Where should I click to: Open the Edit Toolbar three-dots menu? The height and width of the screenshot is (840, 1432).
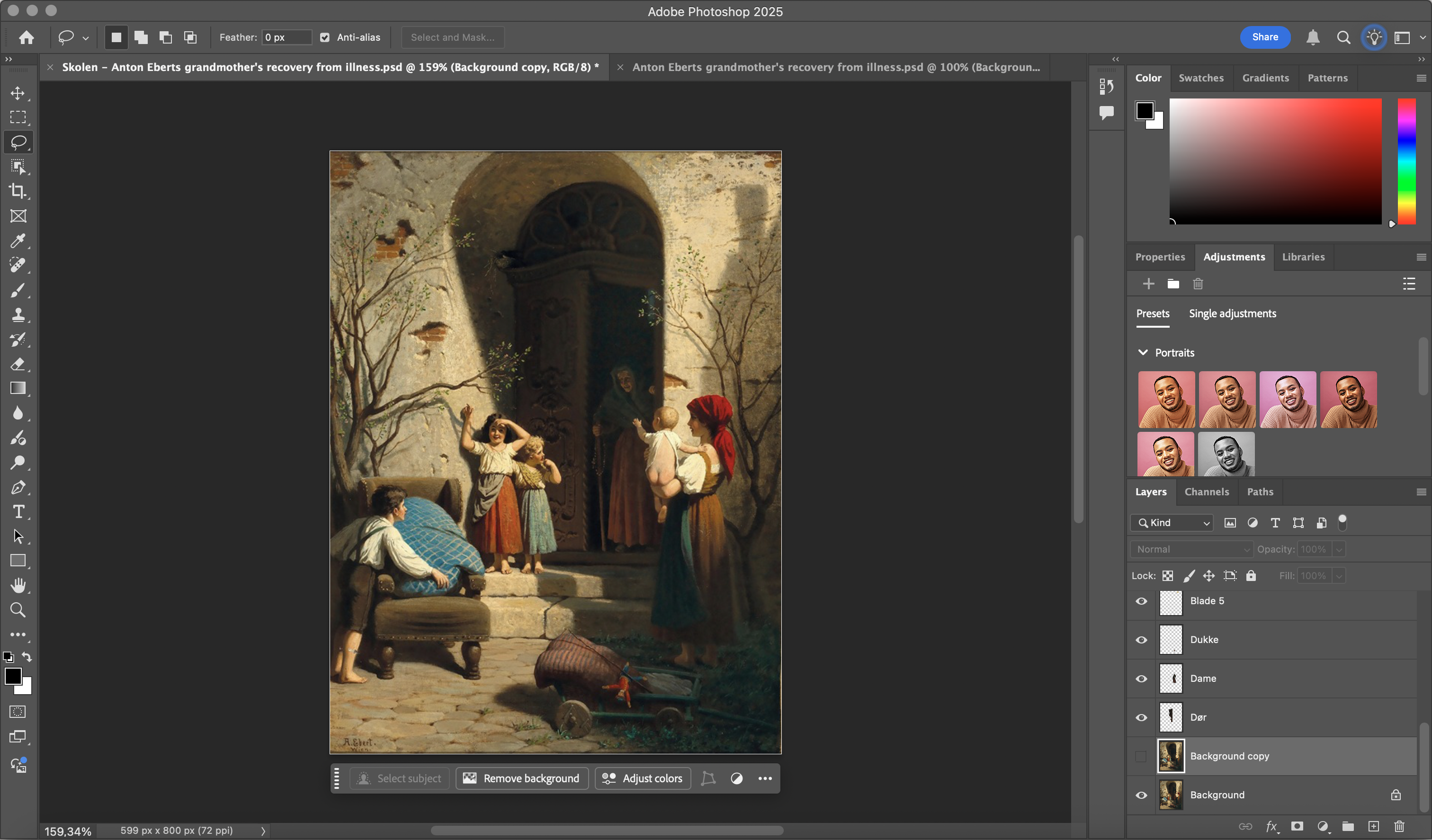(18, 634)
